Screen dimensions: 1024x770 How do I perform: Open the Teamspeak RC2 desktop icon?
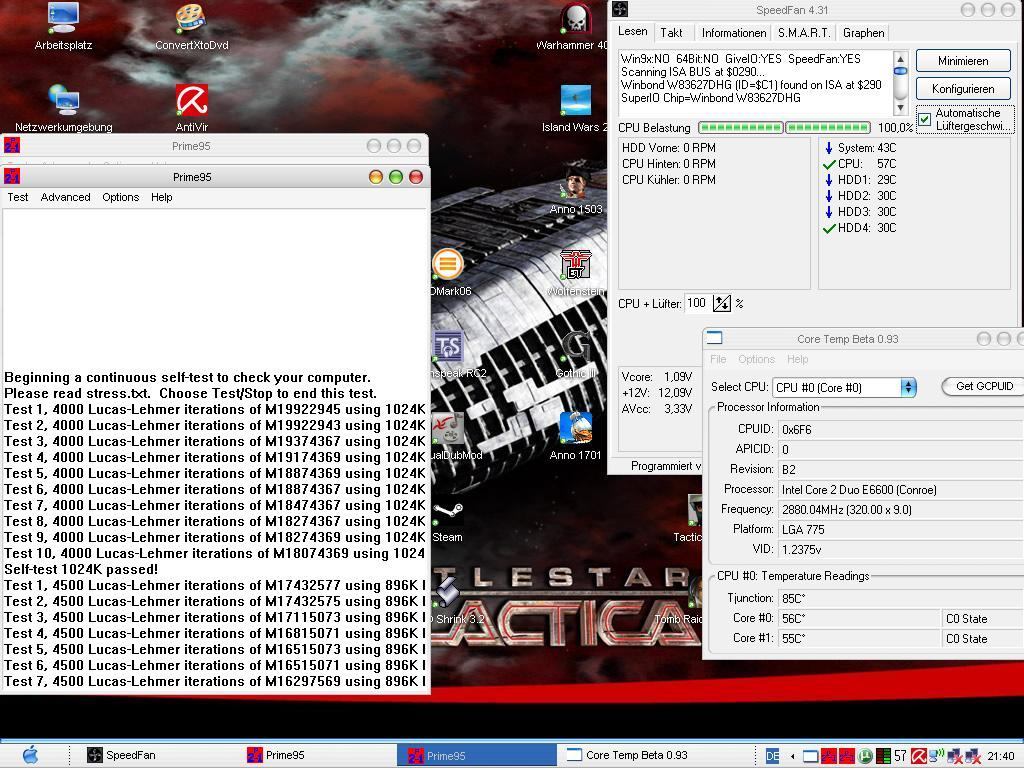pyautogui.click(x=451, y=355)
